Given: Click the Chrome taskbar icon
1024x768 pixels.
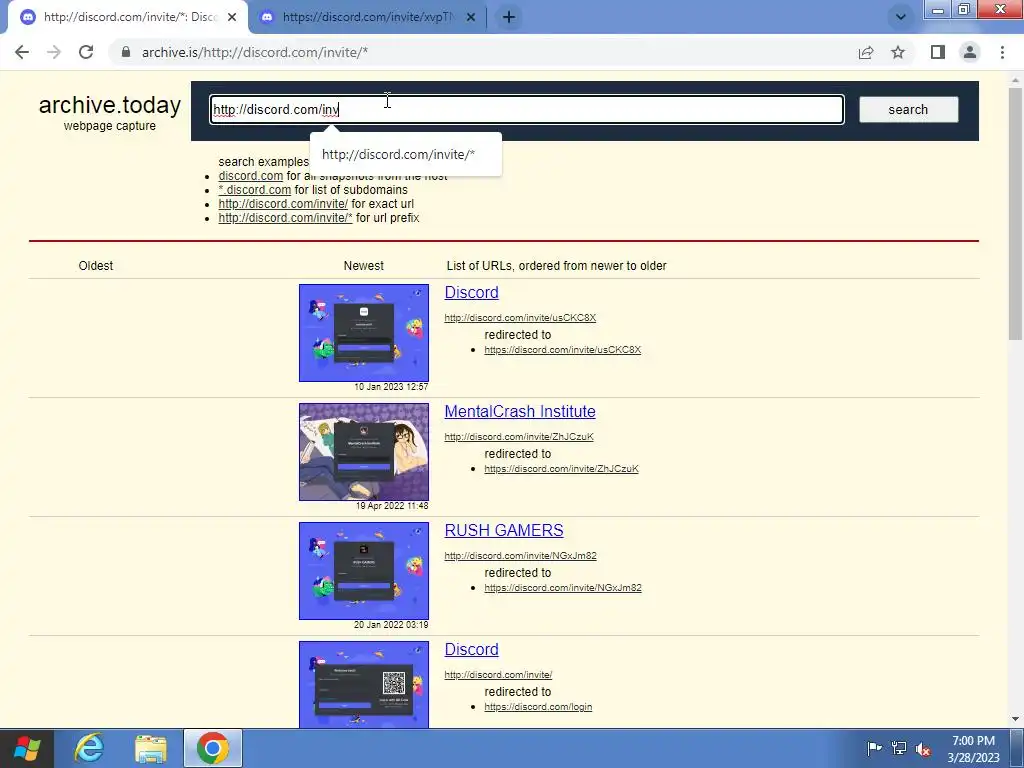Looking at the screenshot, I should point(213,748).
